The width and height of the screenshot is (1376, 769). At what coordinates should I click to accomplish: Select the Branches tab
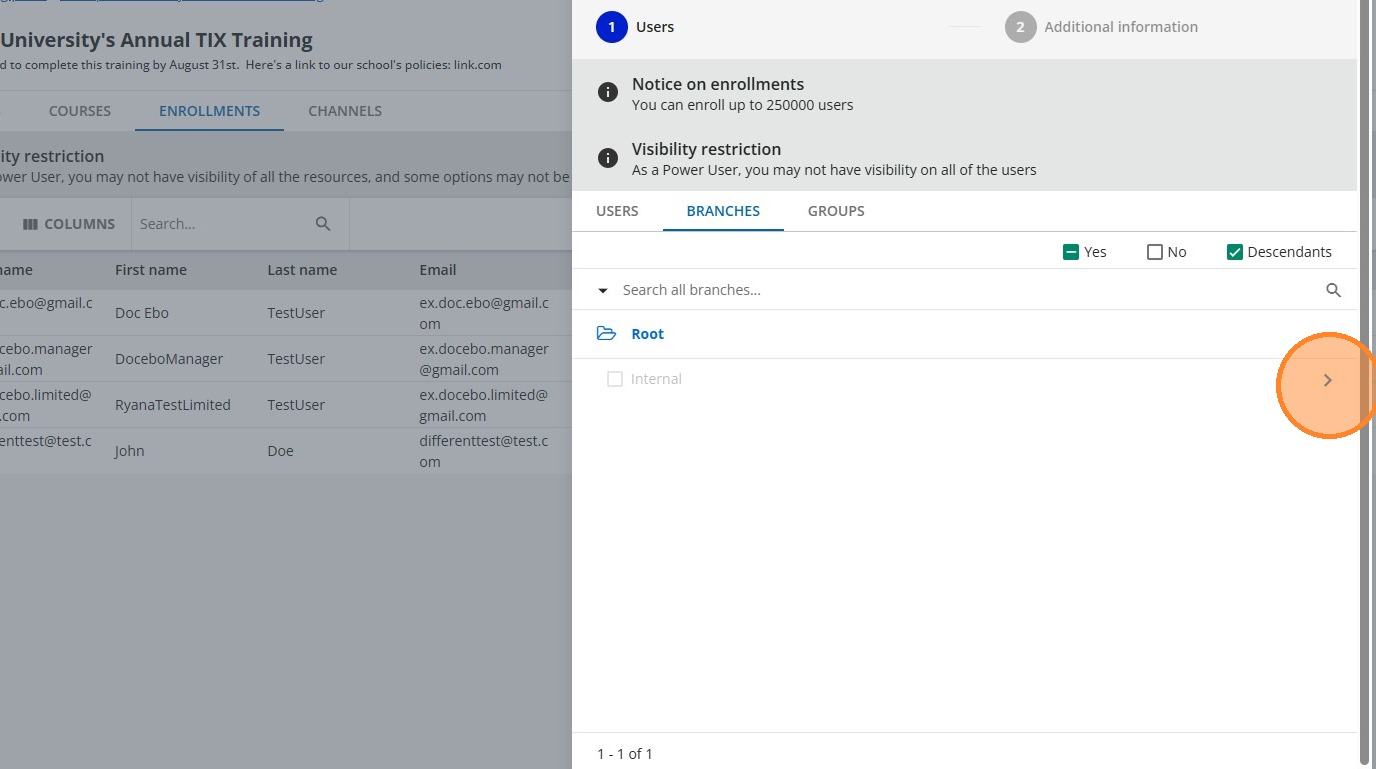coord(723,211)
